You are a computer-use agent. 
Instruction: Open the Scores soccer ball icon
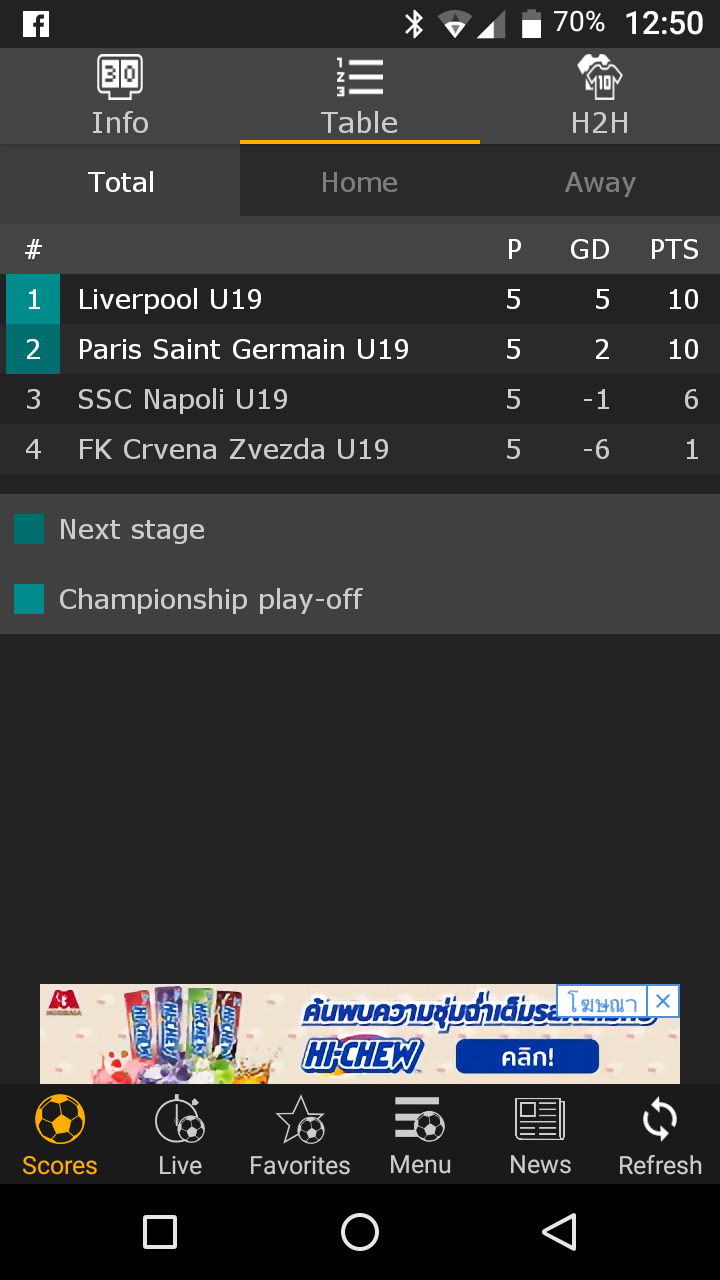(60, 1120)
